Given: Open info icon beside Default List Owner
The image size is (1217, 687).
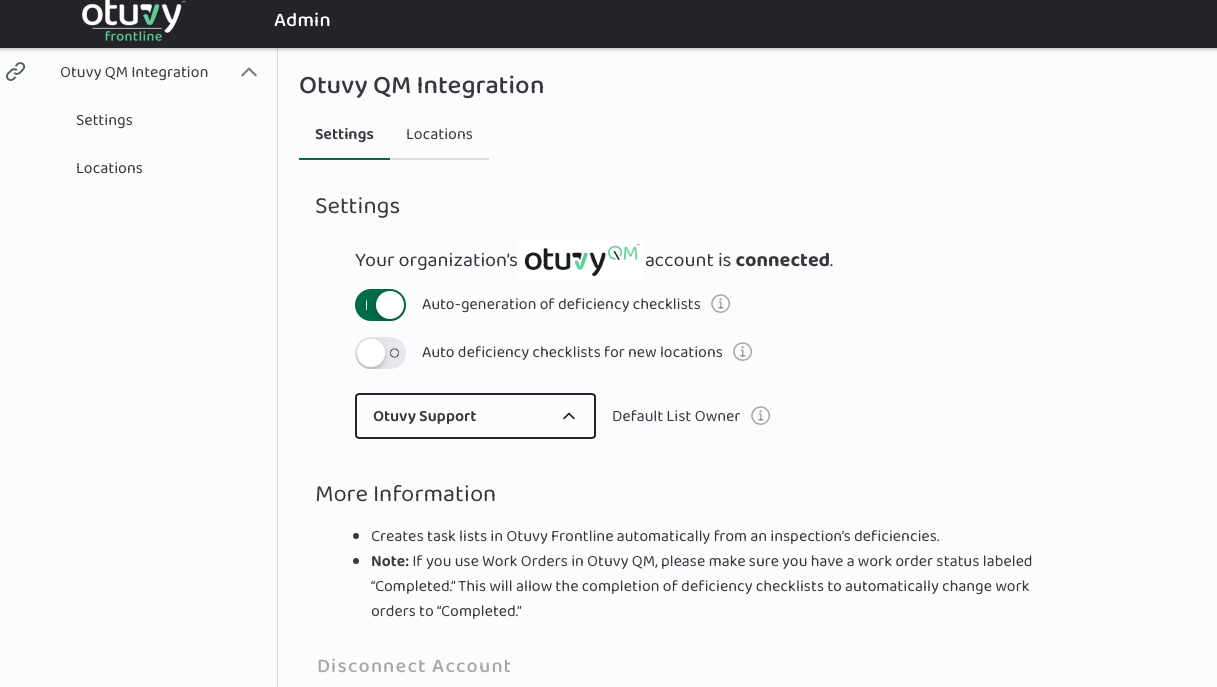Looking at the screenshot, I should pyautogui.click(x=760, y=416).
